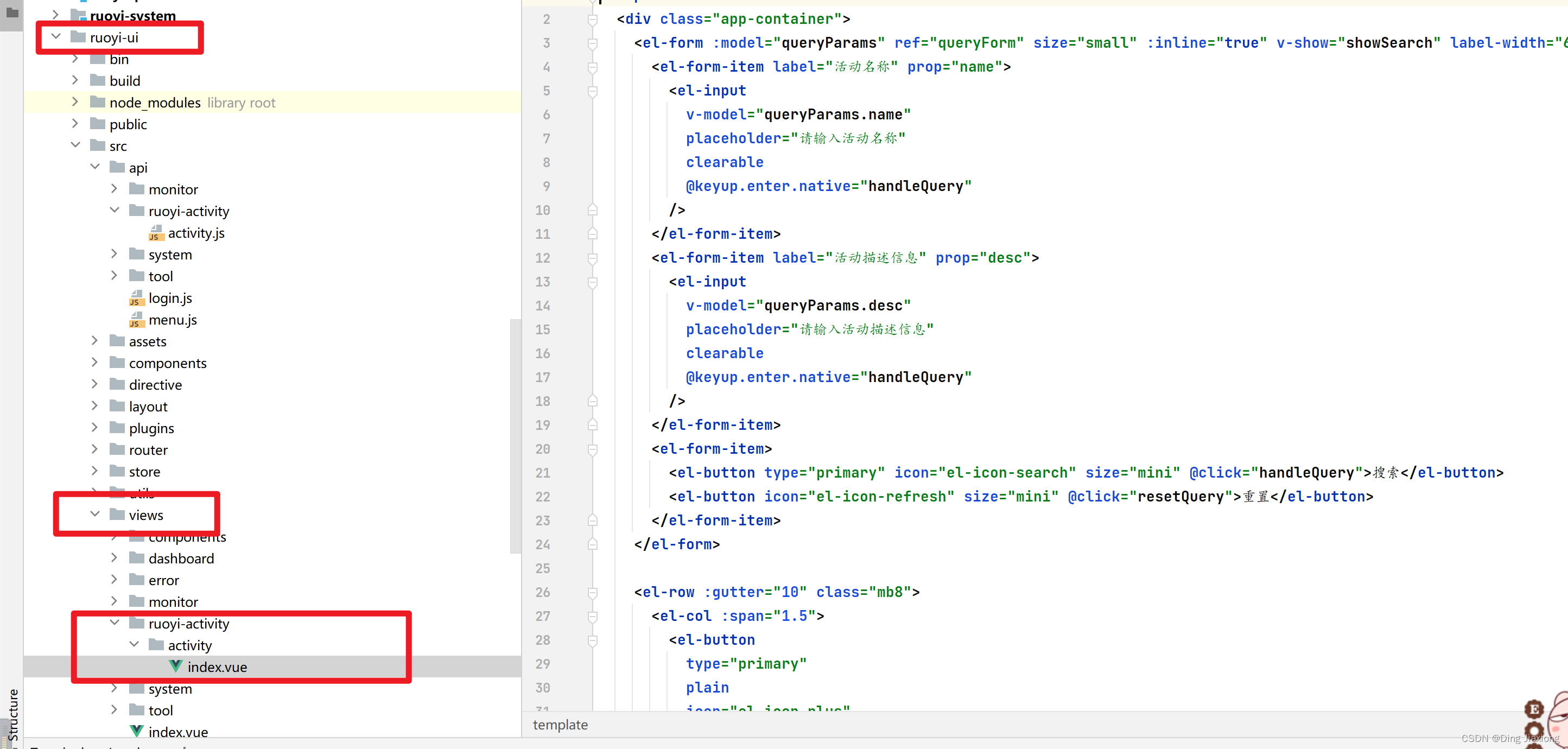
Task: Select the dashboard folder in views
Action: (181, 558)
